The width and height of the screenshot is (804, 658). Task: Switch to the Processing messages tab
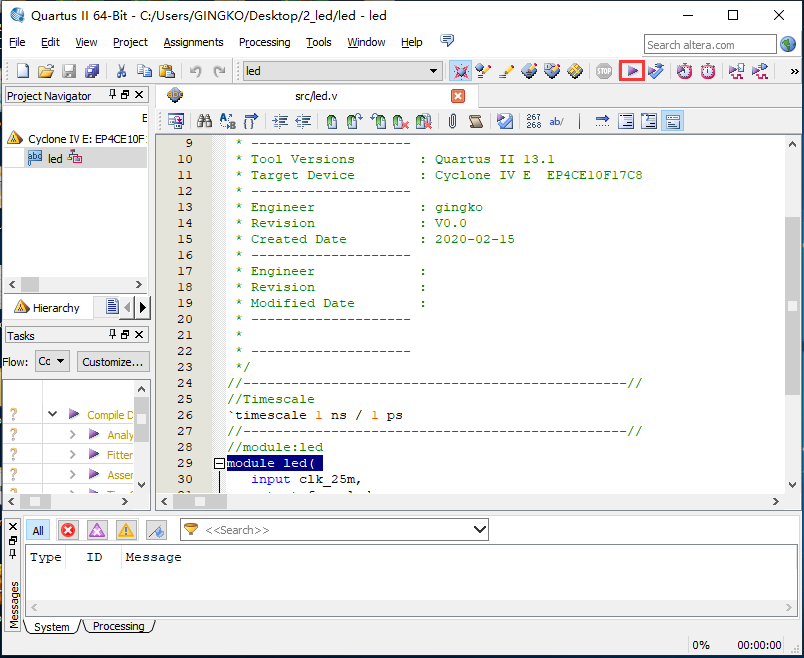pos(118,627)
